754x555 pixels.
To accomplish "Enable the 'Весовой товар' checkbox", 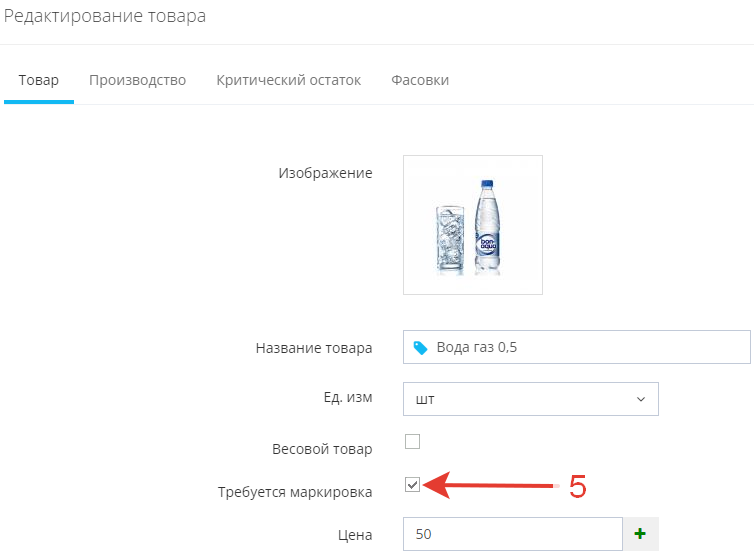I will [412, 441].
